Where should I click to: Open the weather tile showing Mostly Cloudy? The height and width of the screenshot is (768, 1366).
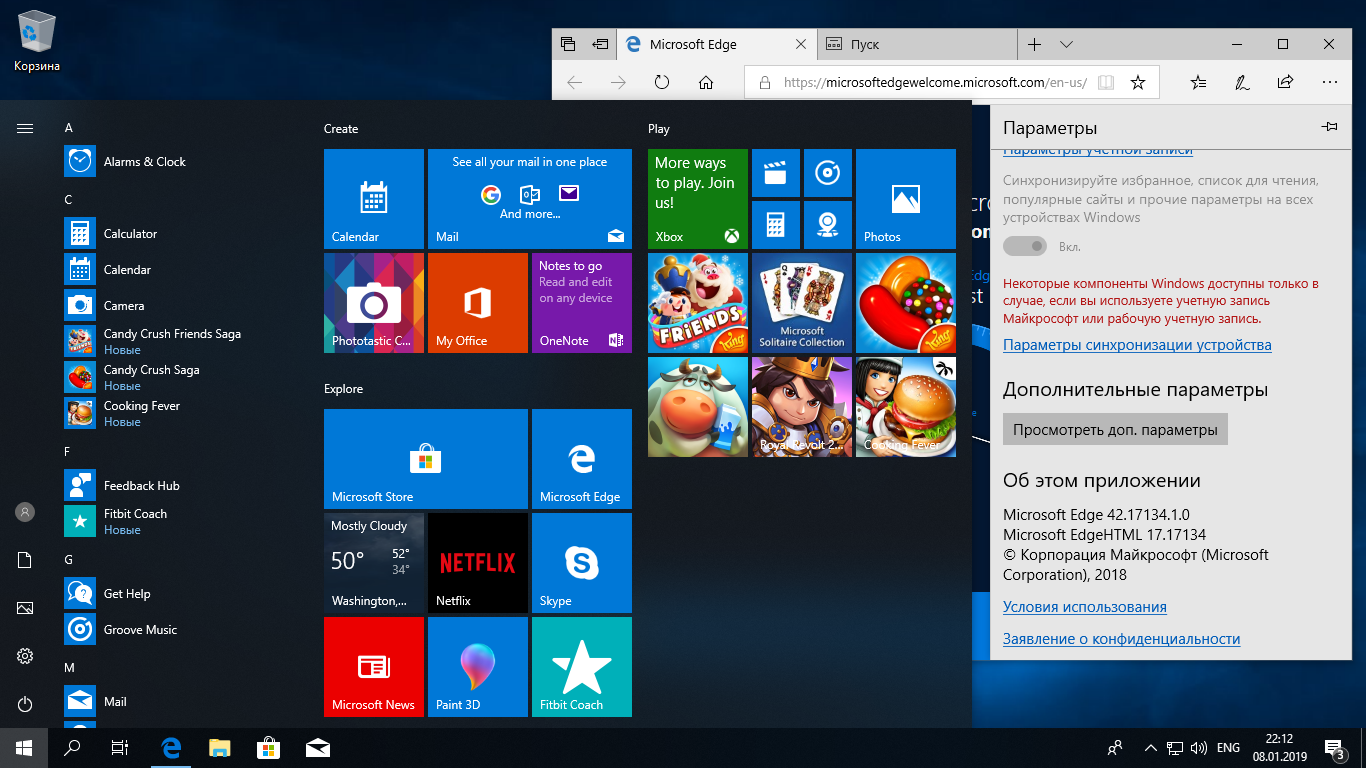click(x=374, y=563)
